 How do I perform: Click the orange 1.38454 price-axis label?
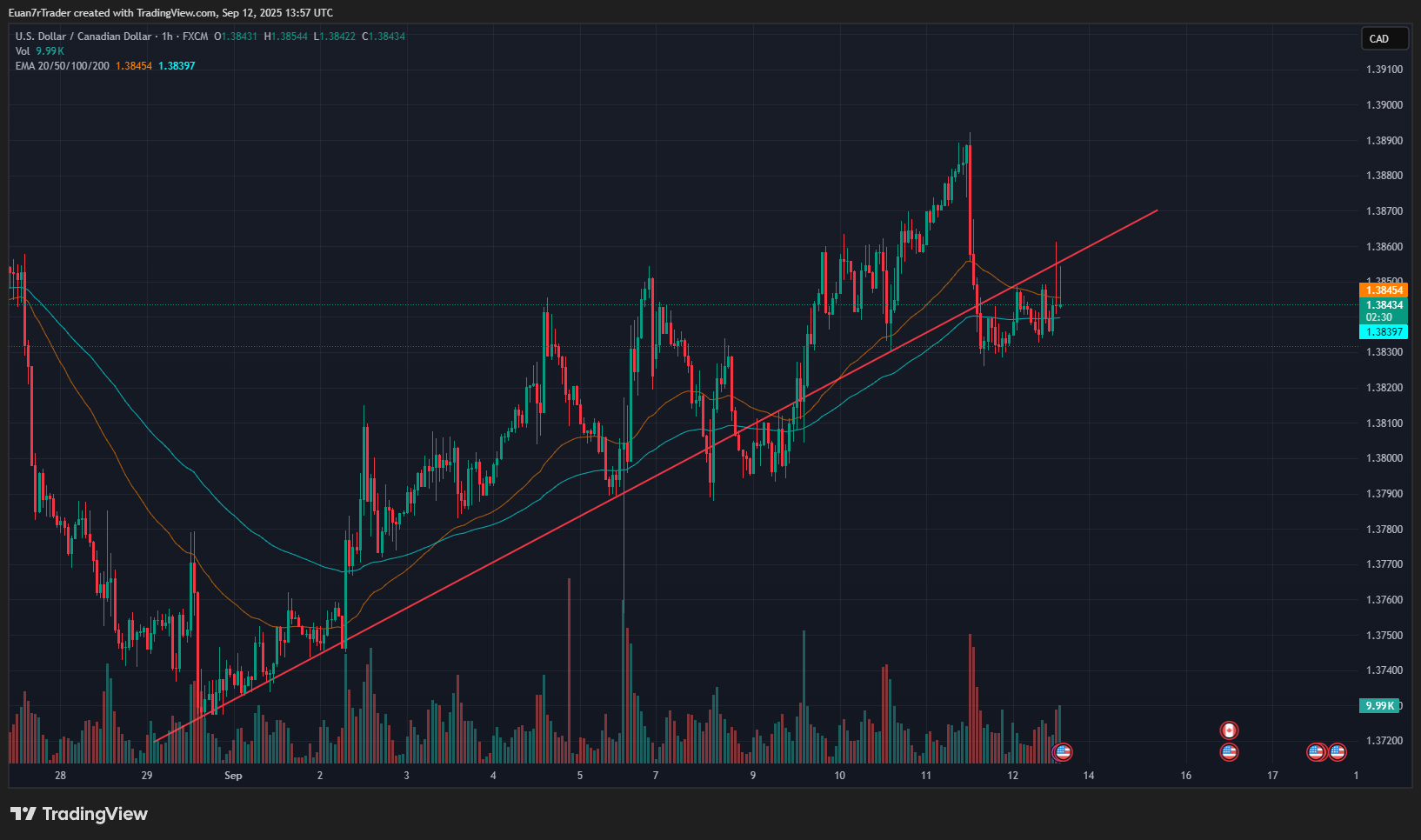tap(1384, 290)
